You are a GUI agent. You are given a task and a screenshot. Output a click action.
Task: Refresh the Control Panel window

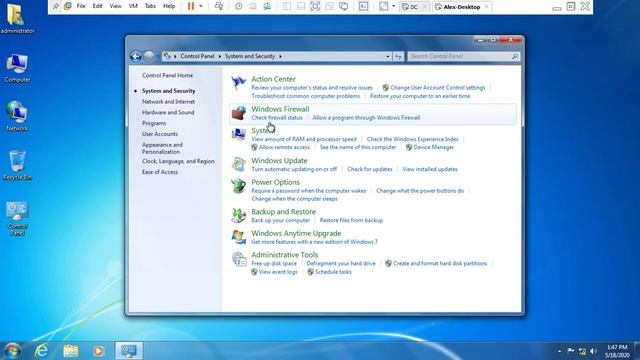tap(398, 56)
